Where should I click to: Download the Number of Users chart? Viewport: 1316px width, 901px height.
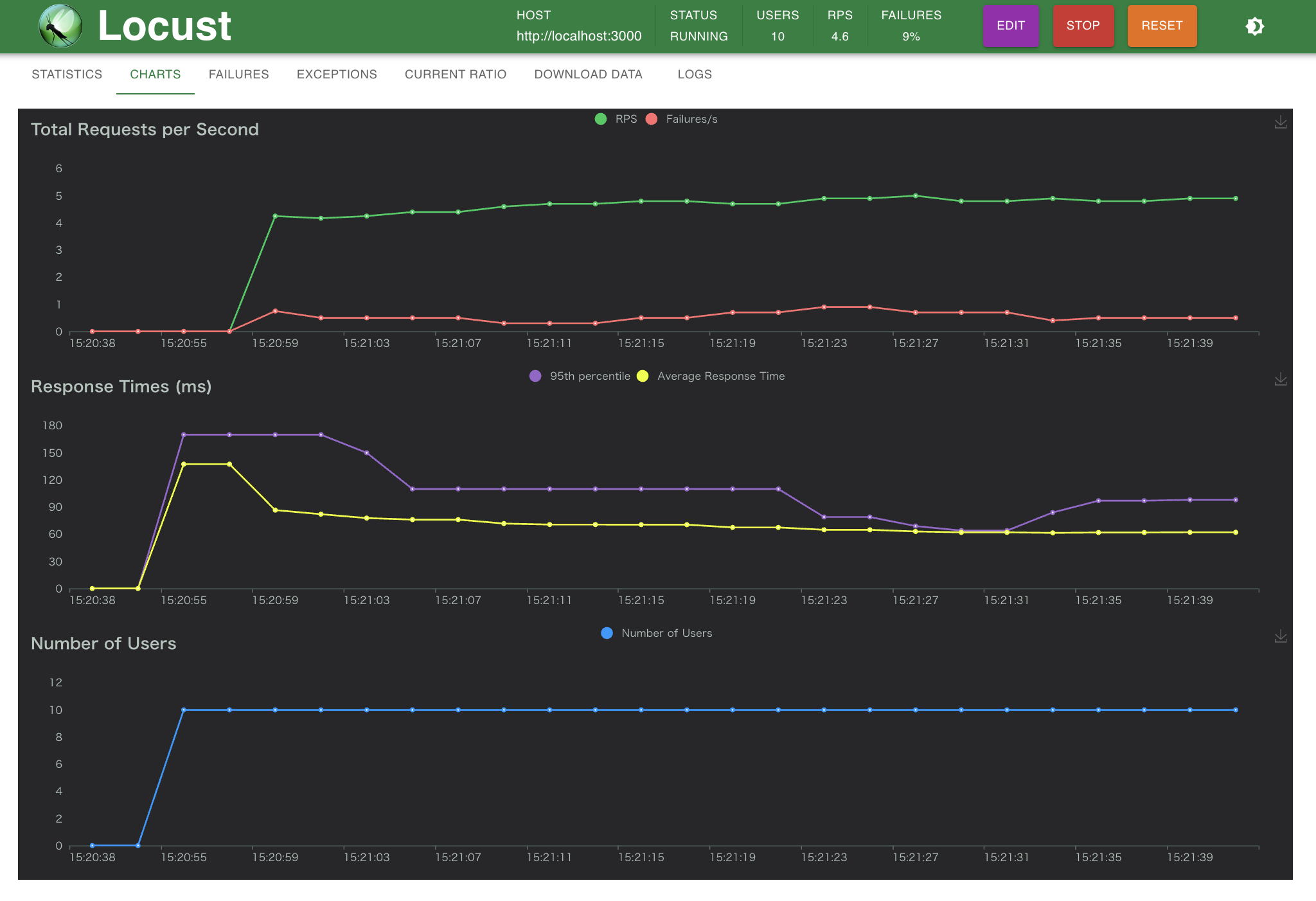coord(1280,636)
